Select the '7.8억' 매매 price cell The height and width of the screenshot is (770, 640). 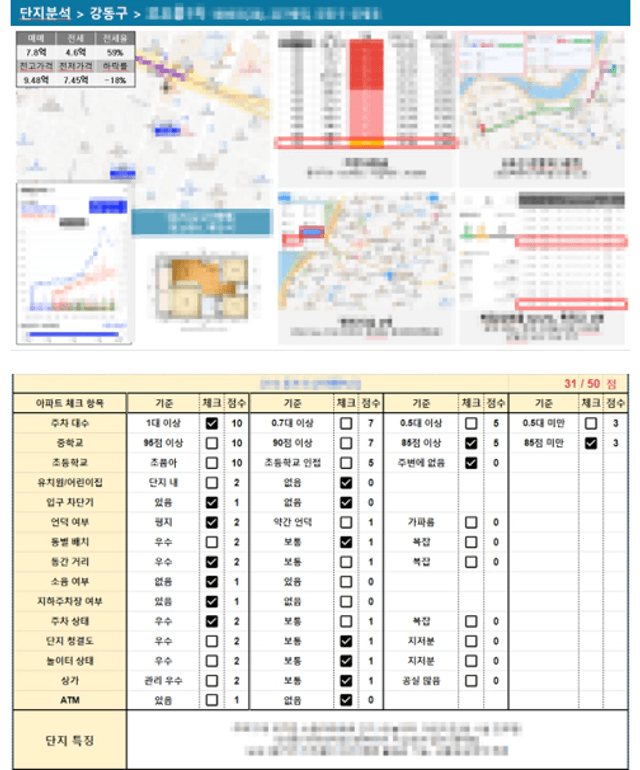click(x=35, y=52)
